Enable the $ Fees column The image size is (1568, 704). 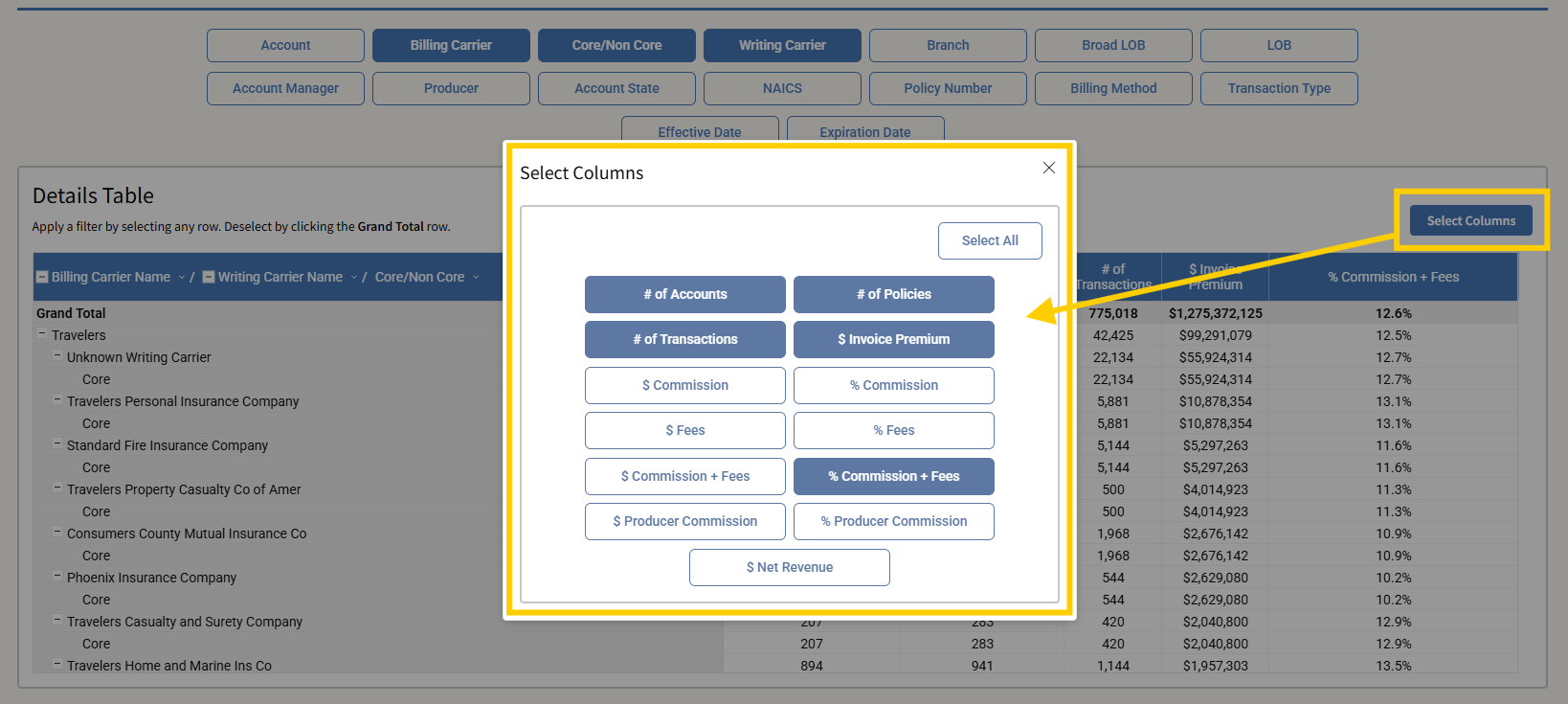click(685, 430)
